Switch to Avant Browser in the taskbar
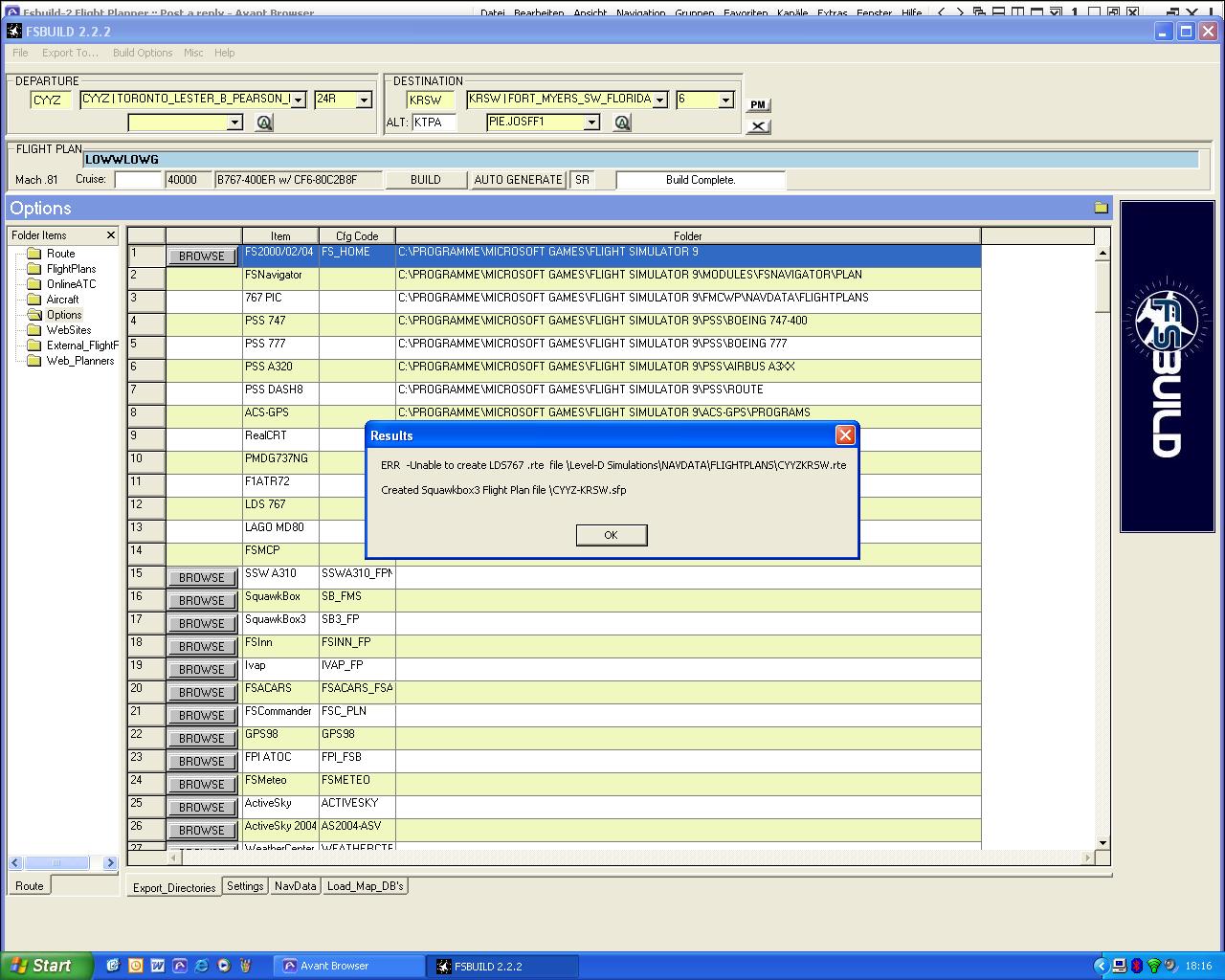 [x=349, y=966]
